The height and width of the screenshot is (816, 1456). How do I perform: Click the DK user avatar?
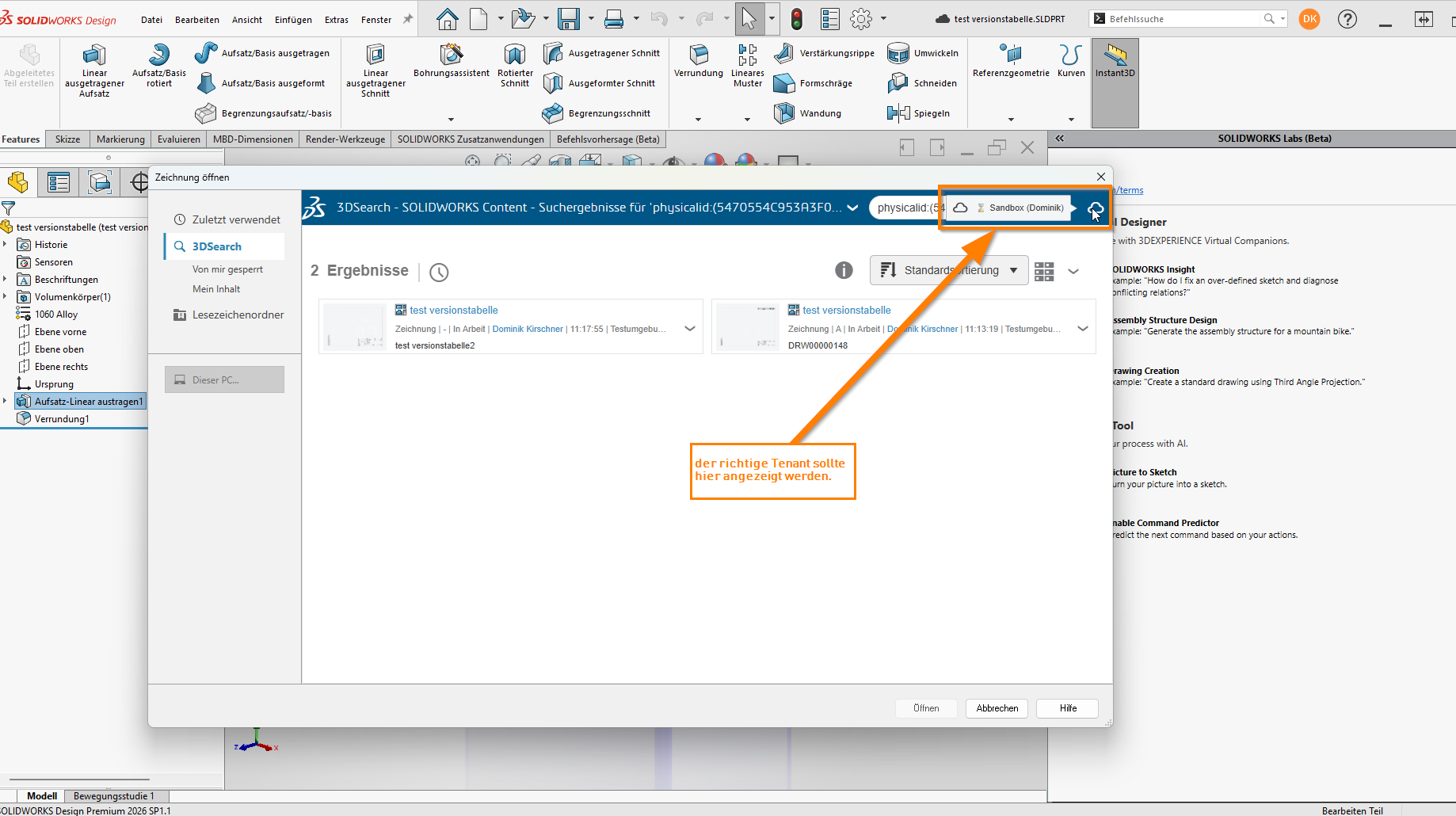click(1309, 19)
